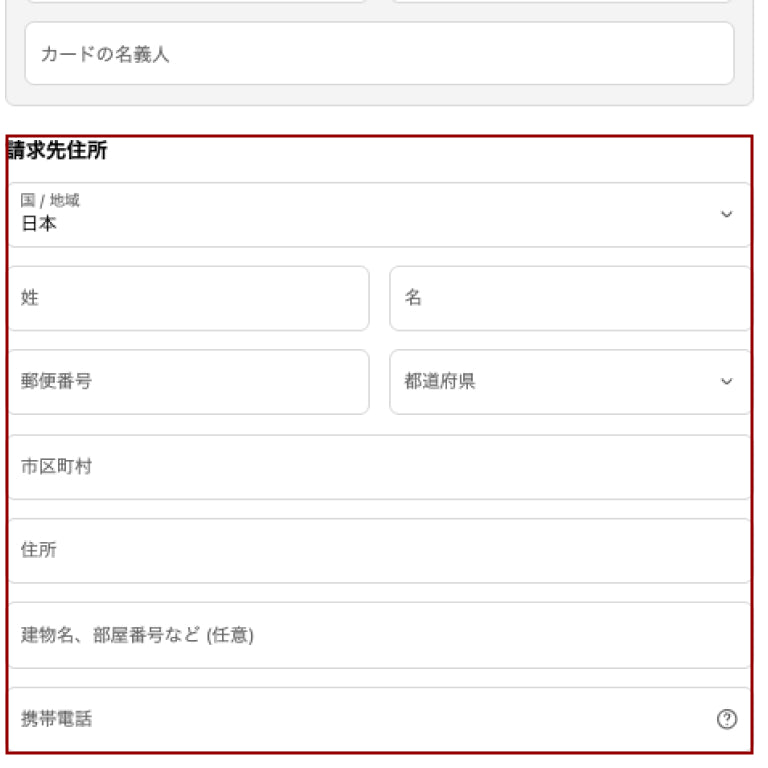
Task: Click the 携帯電話 placeholder text
Action: coord(56,719)
